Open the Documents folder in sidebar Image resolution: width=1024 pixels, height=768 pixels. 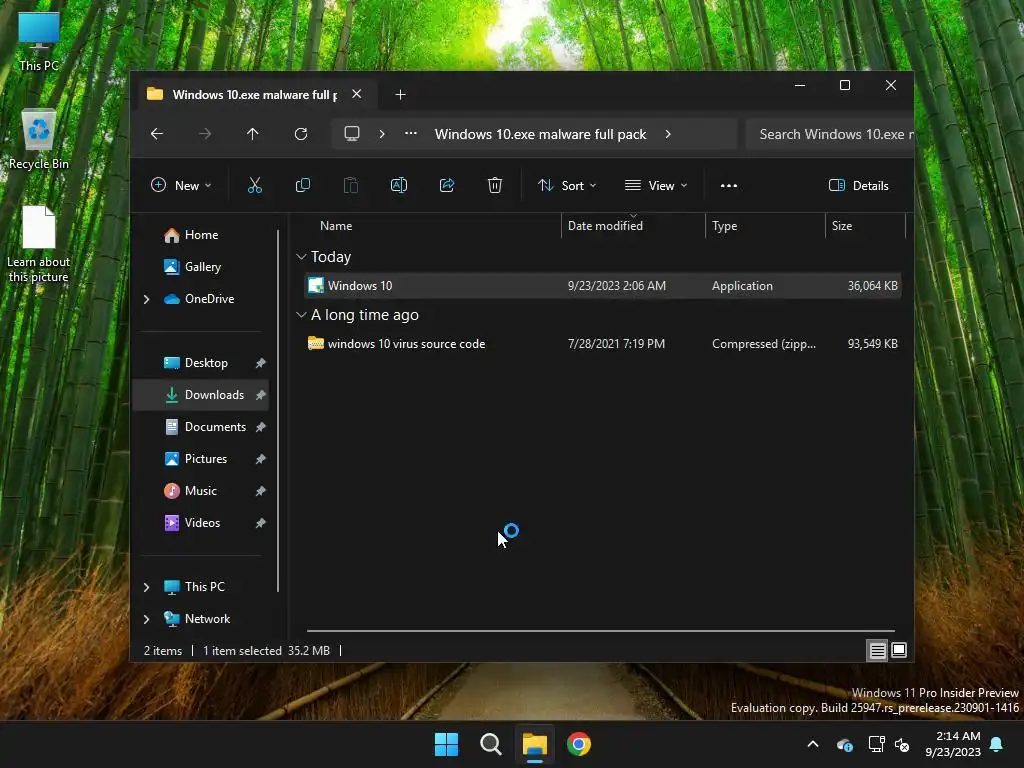click(215, 426)
